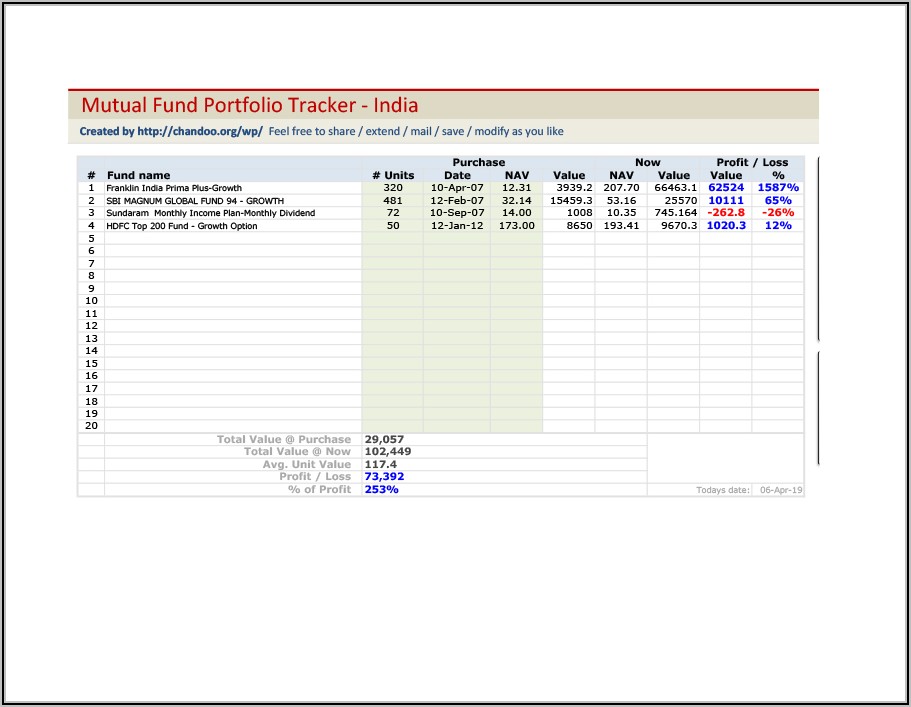
Task: Select purchase date 12-Feb-07 cell
Action: [x=457, y=201]
